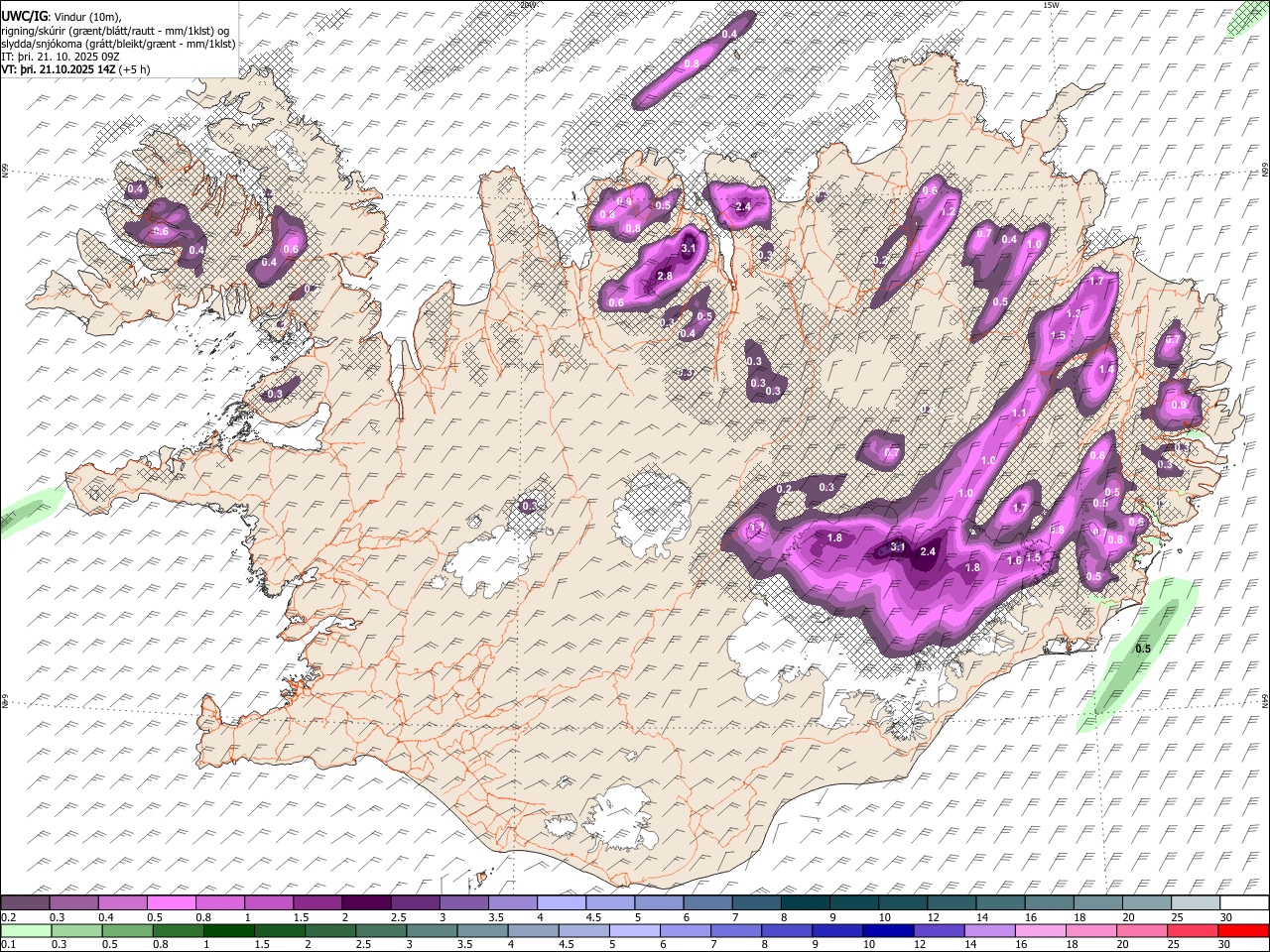Click the '1.4' precipitation value on the map
1270x952 pixels.
[1107, 368]
